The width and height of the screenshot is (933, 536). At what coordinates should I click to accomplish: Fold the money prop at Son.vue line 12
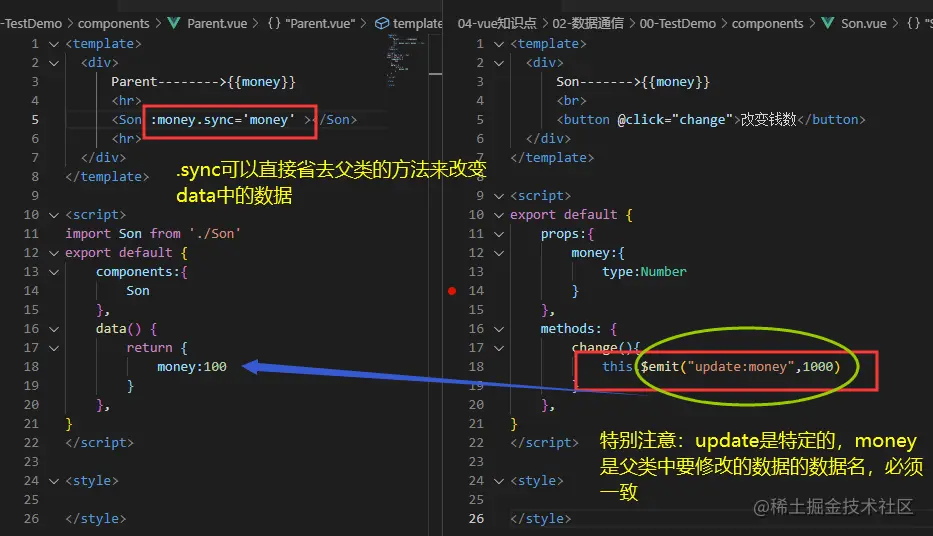tap(499, 253)
